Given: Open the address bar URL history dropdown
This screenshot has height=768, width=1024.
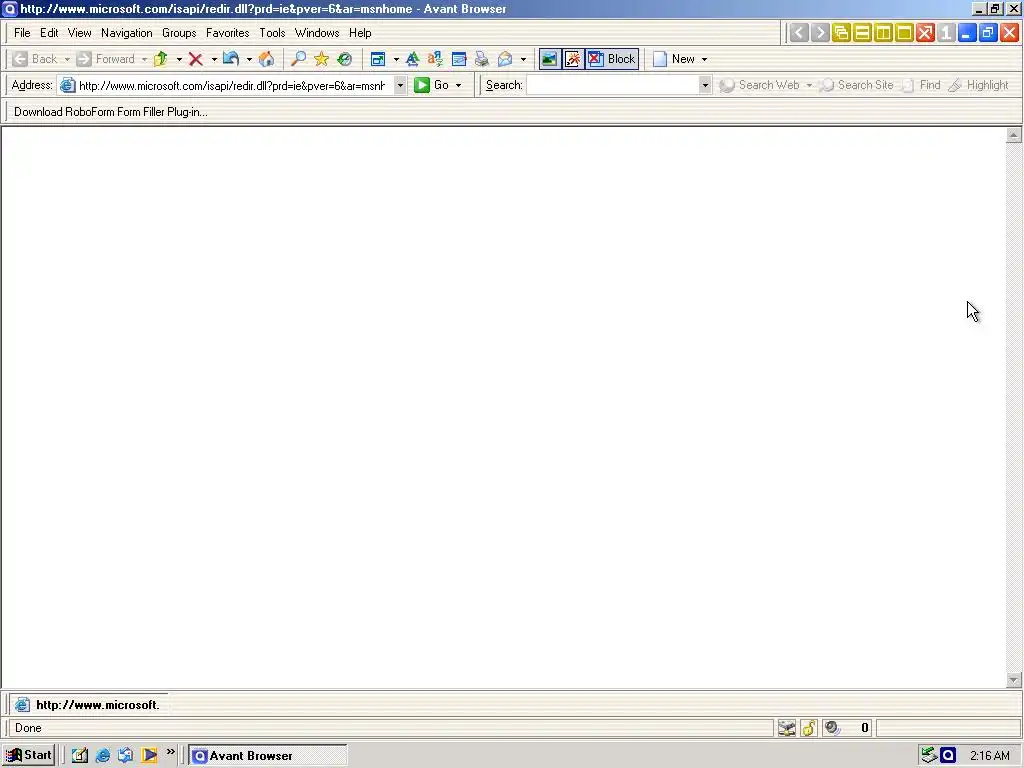Looking at the screenshot, I should [x=400, y=86].
